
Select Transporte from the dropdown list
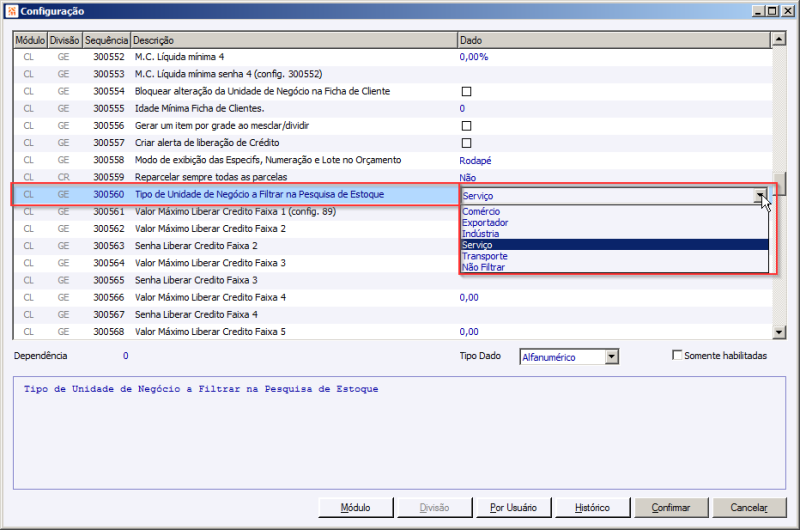(x=614, y=256)
